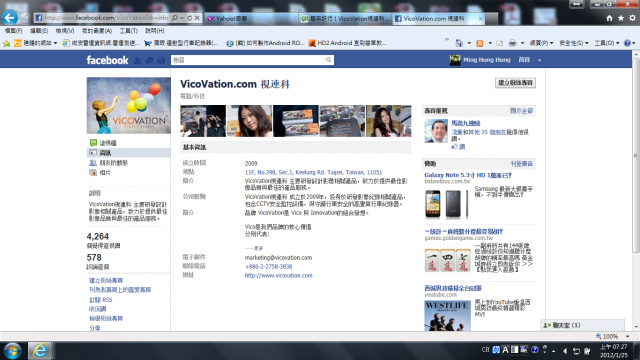This screenshot has height=360, width=640.
Task: Open the Favorites (A) menu
Action: [x=97, y=31]
